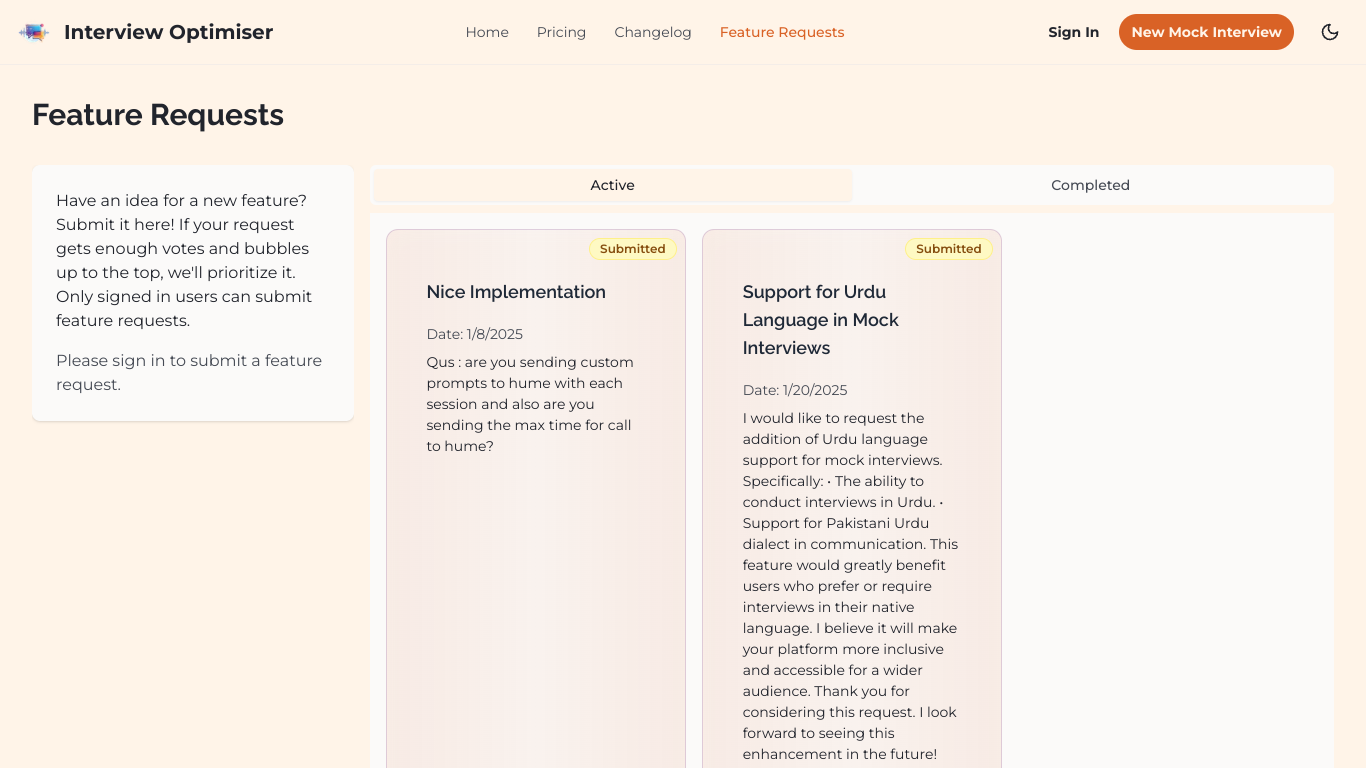Open the Support for Urdu Language card title
The image size is (1366, 768).
click(x=821, y=320)
